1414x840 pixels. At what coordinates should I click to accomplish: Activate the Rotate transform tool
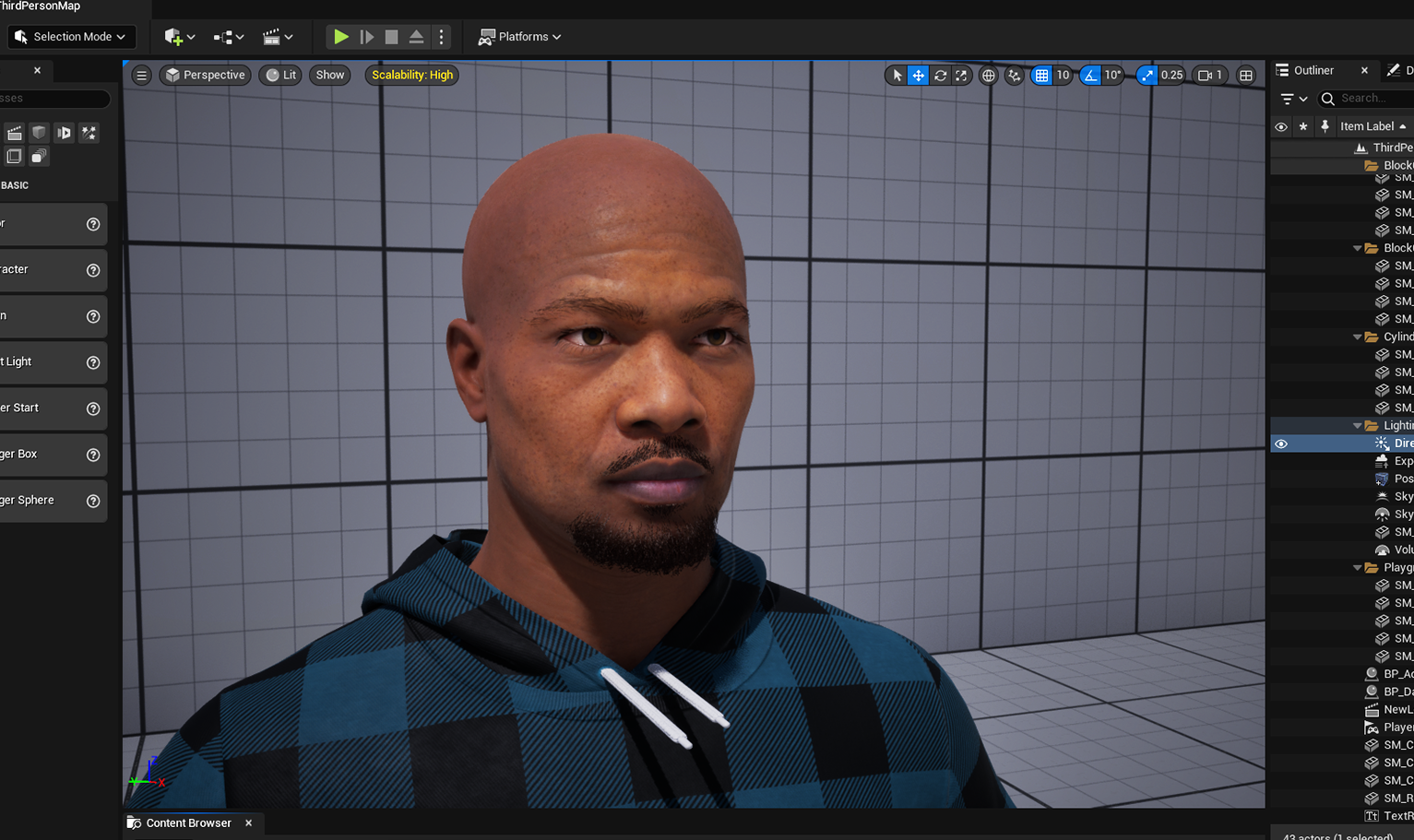939,75
